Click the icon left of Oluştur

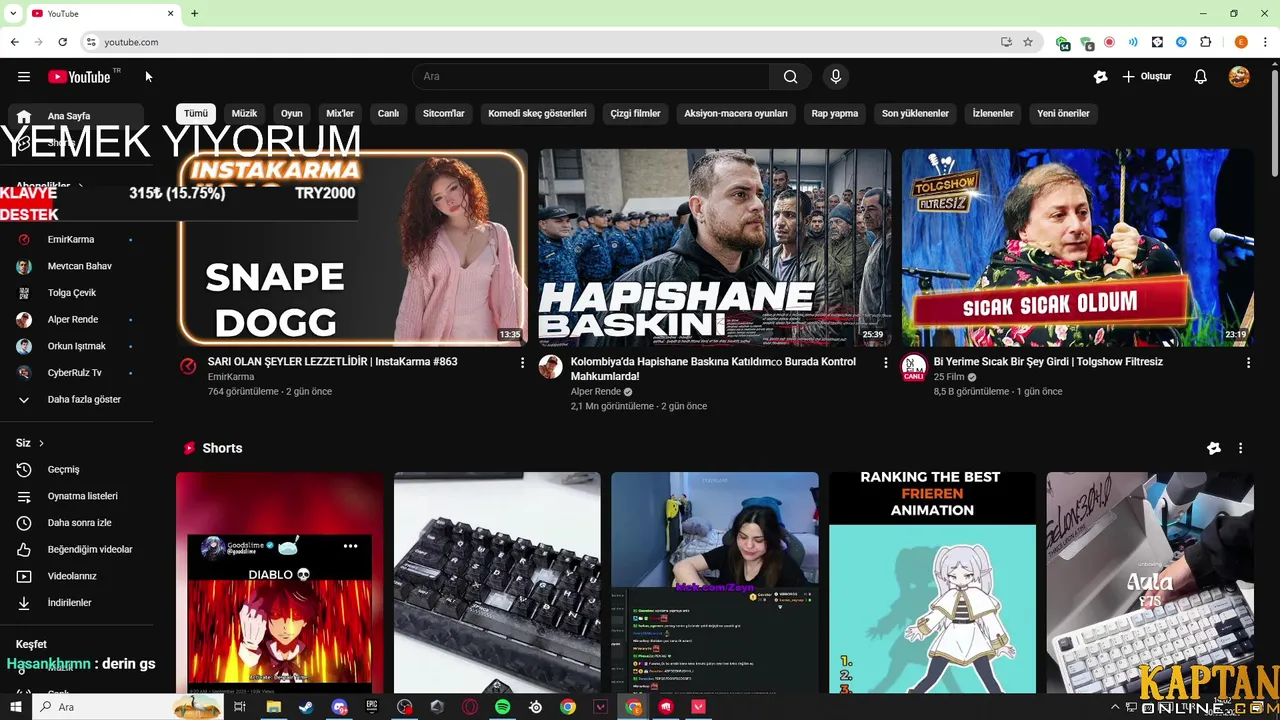(1100, 77)
